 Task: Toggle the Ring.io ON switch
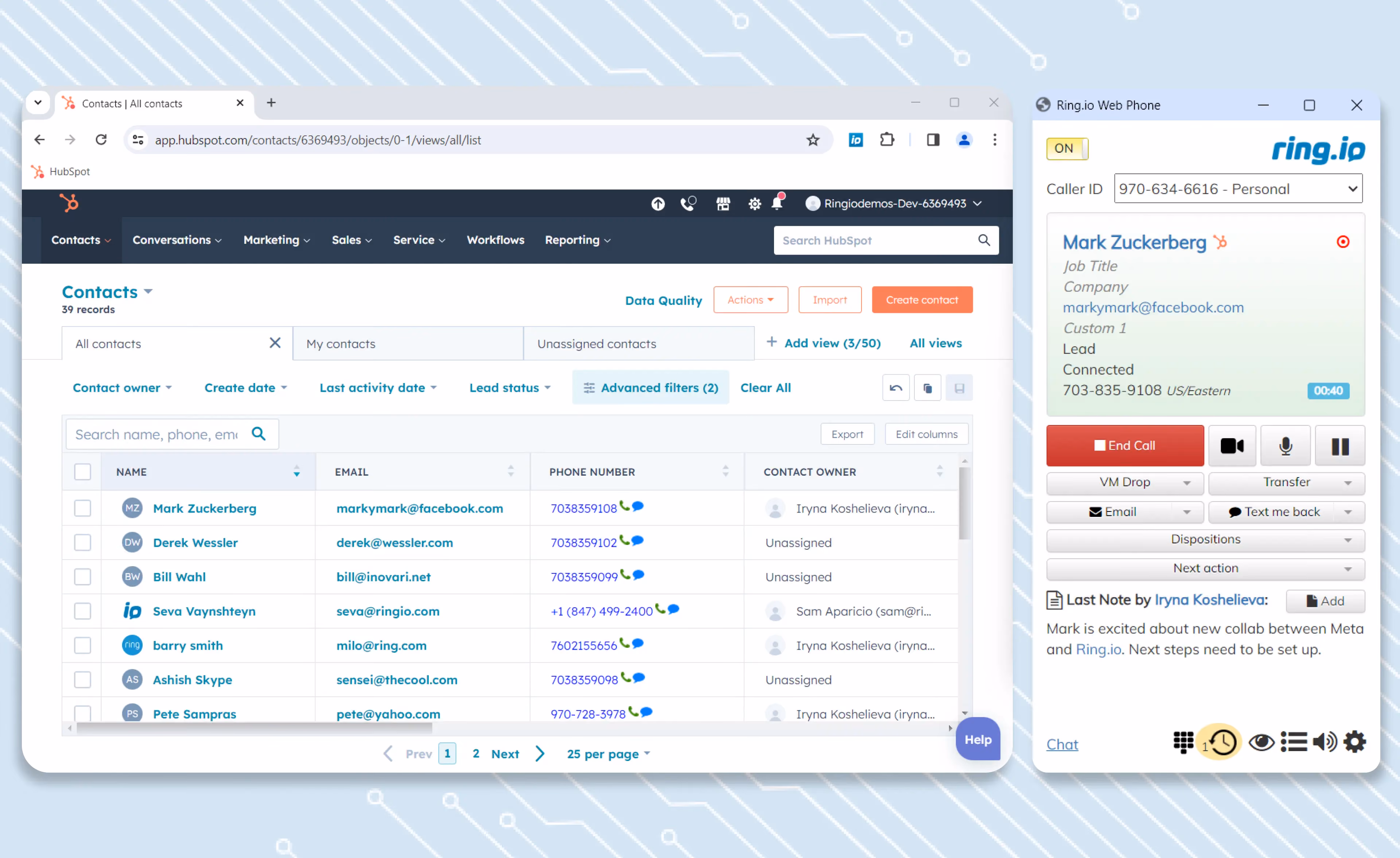[1067, 148]
